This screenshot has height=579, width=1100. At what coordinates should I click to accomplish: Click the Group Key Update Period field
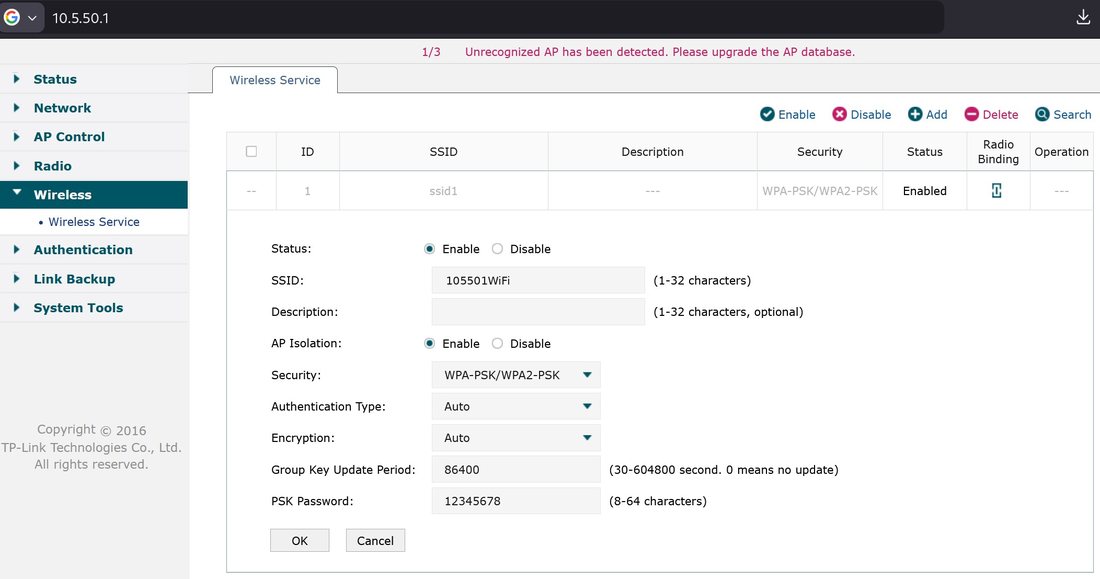(x=516, y=470)
